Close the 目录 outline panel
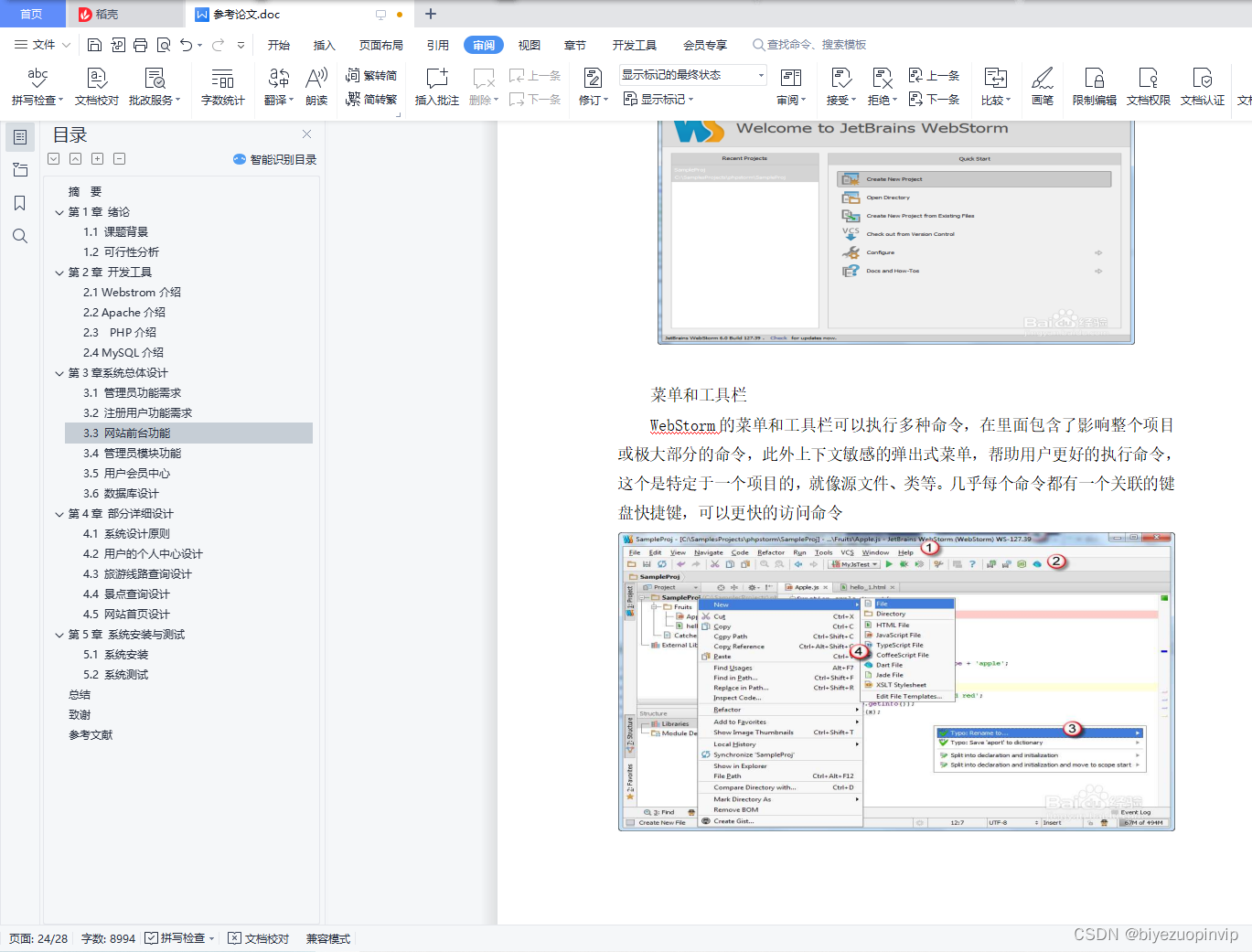Viewport: 1252px width, 952px height. click(x=306, y=134)
